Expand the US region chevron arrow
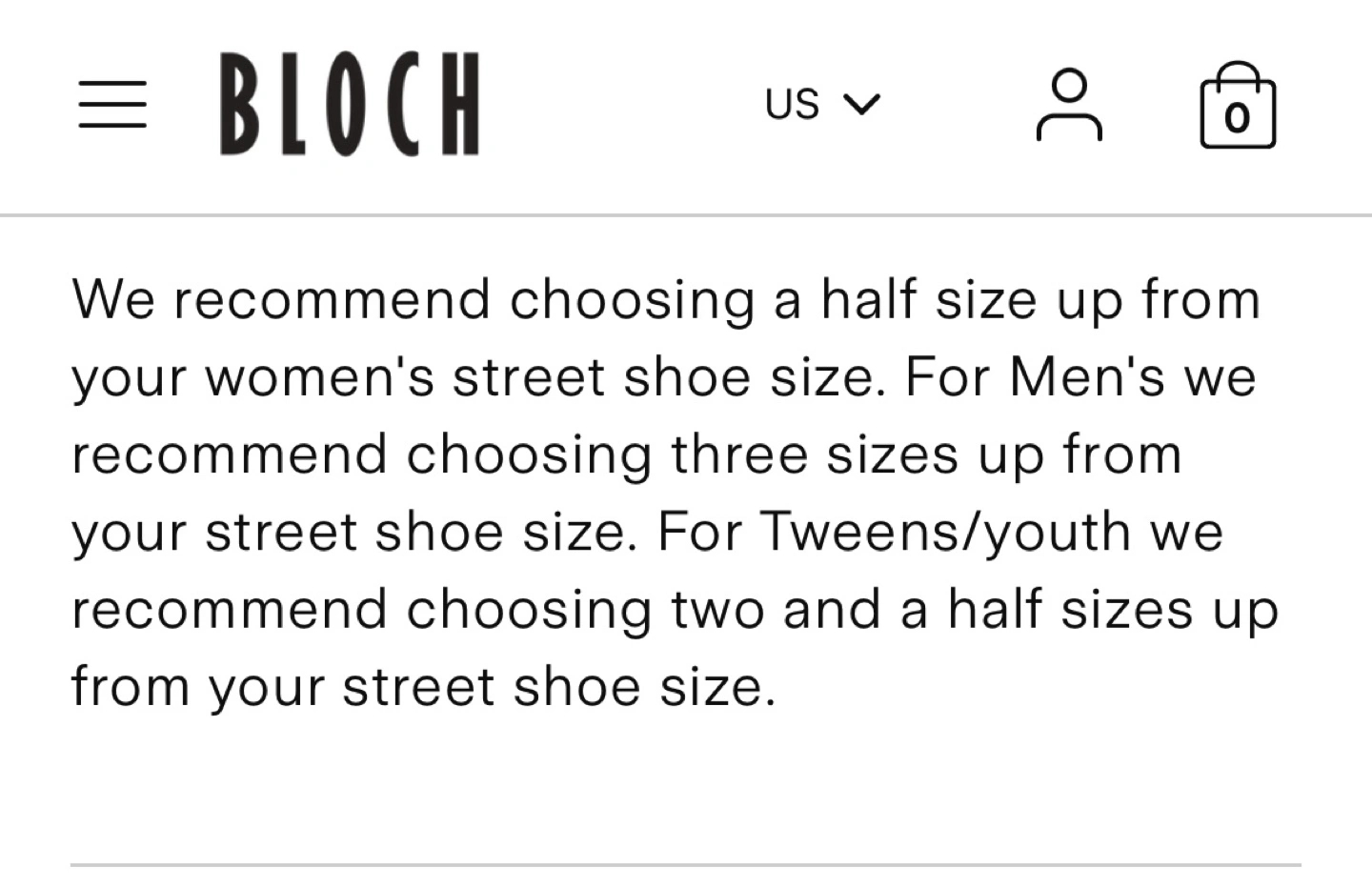Viewport: 1372px width, 888px height. point(862,103)
